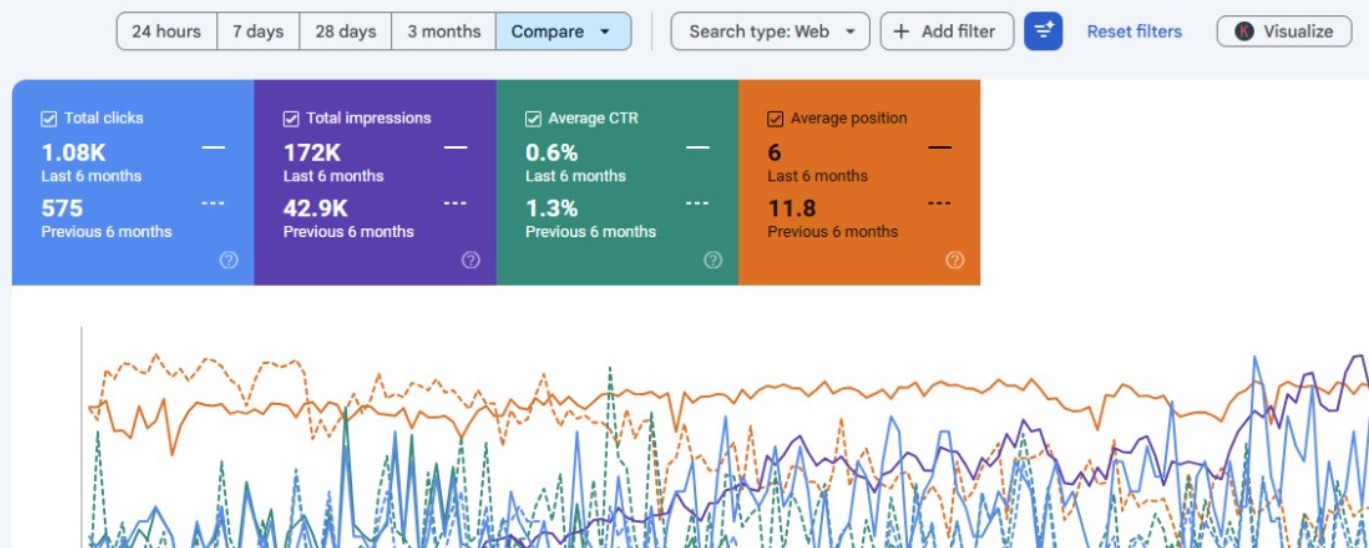Open help icon on Average CTR card
The width and height of the screenshot is (1369, 548).
pyautogui.click(x=713, y=260)
